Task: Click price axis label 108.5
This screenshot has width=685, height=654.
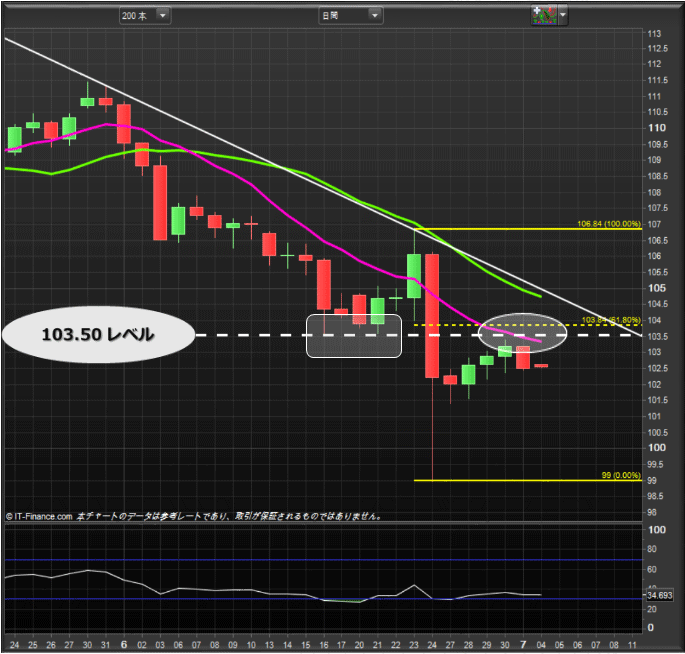Action: pos(657,176)
